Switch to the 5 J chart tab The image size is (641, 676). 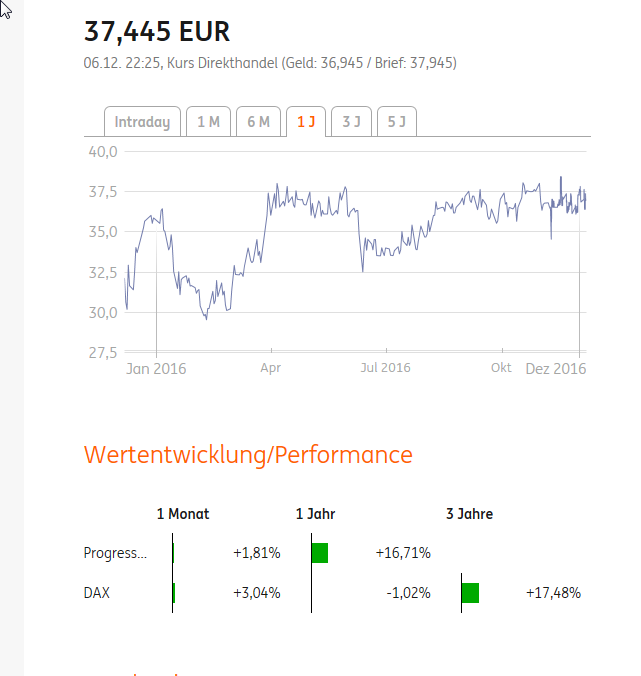pyautogui.click(x=396, y=122)
